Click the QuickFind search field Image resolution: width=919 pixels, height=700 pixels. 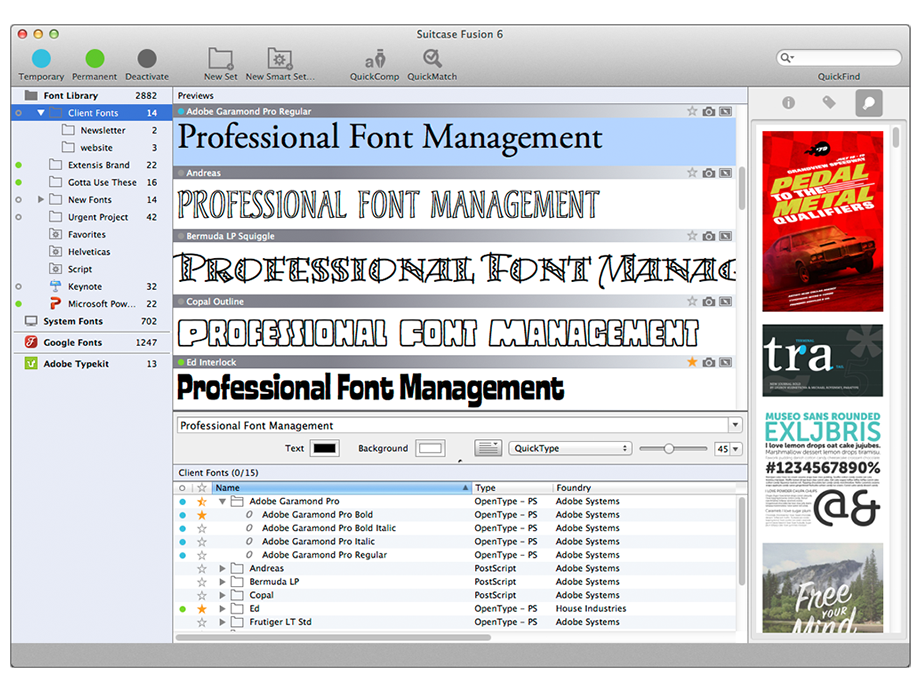(x=839, y=57)
